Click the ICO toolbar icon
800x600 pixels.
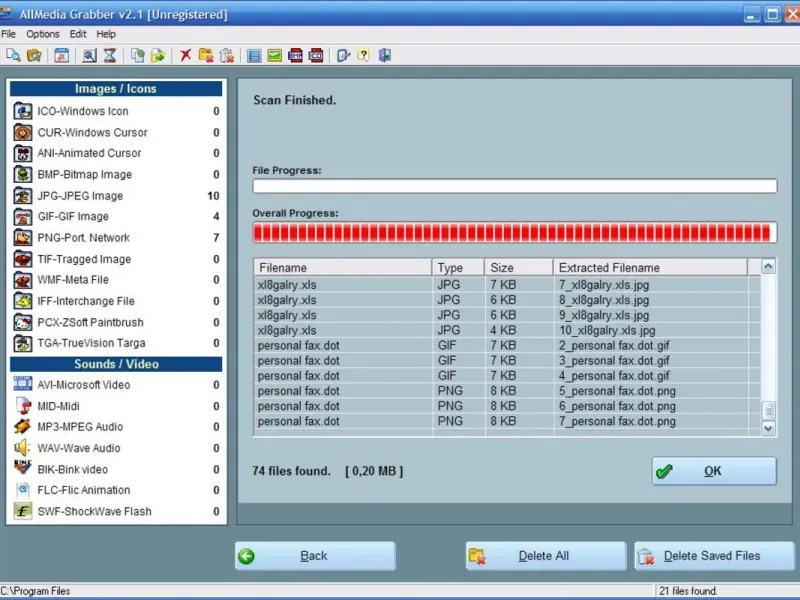[317, 56]
